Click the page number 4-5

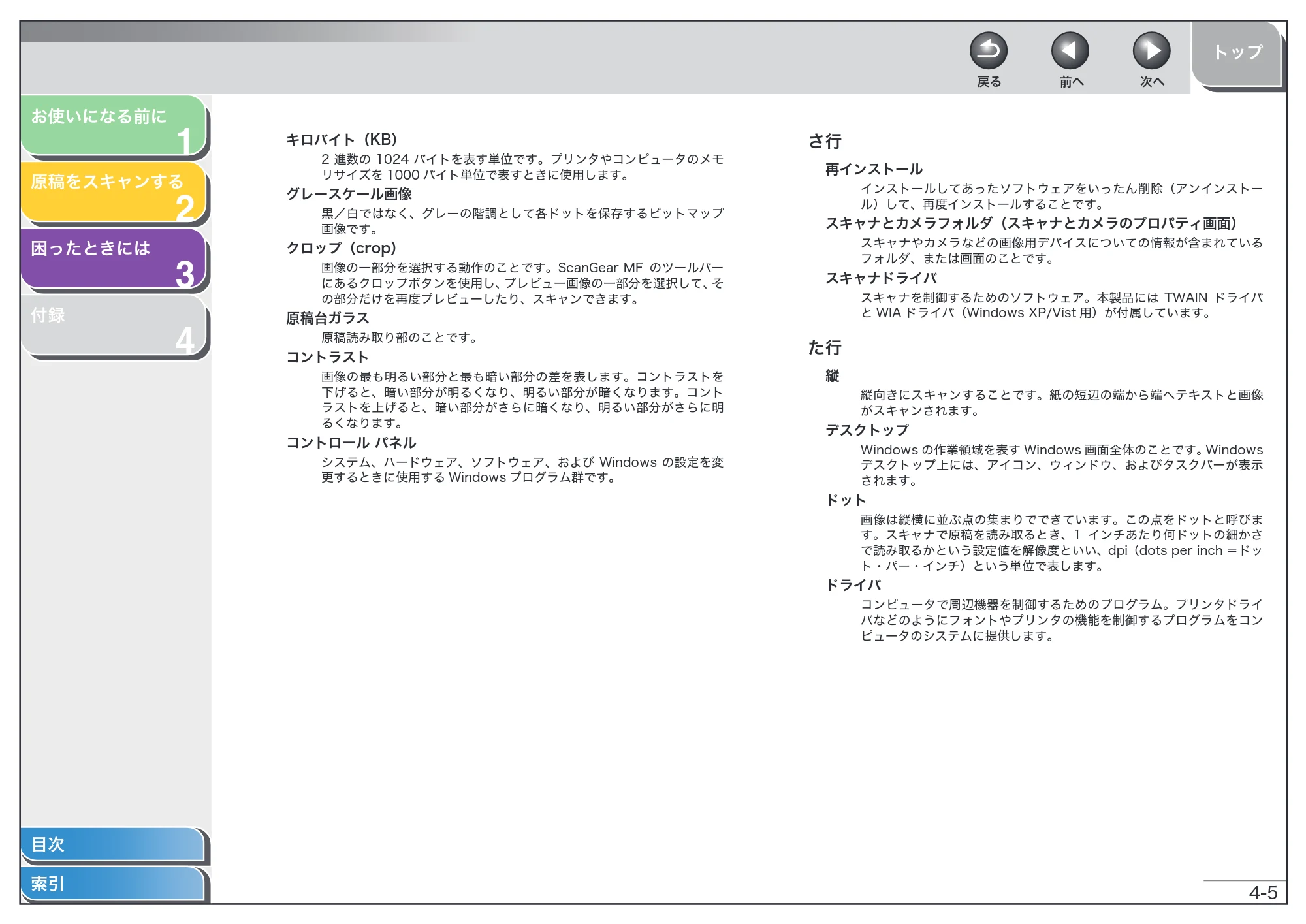[1263, 893]
